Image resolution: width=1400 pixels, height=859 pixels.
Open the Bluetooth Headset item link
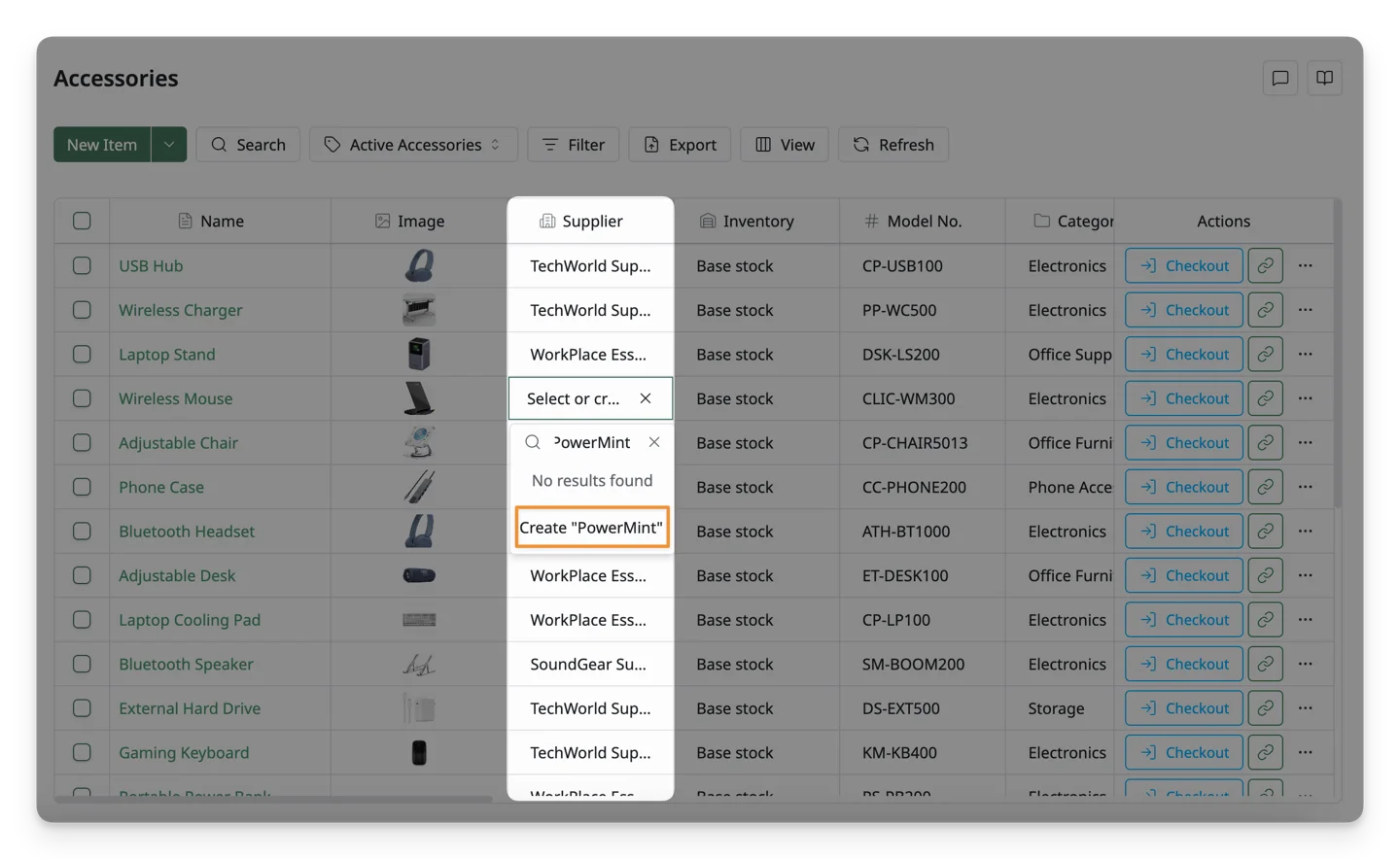tap(187, 532)
